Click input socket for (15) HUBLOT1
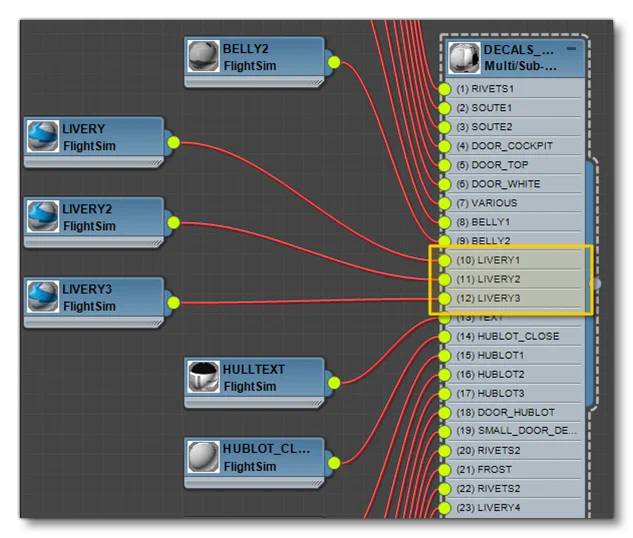 click(x=444, y=356)
